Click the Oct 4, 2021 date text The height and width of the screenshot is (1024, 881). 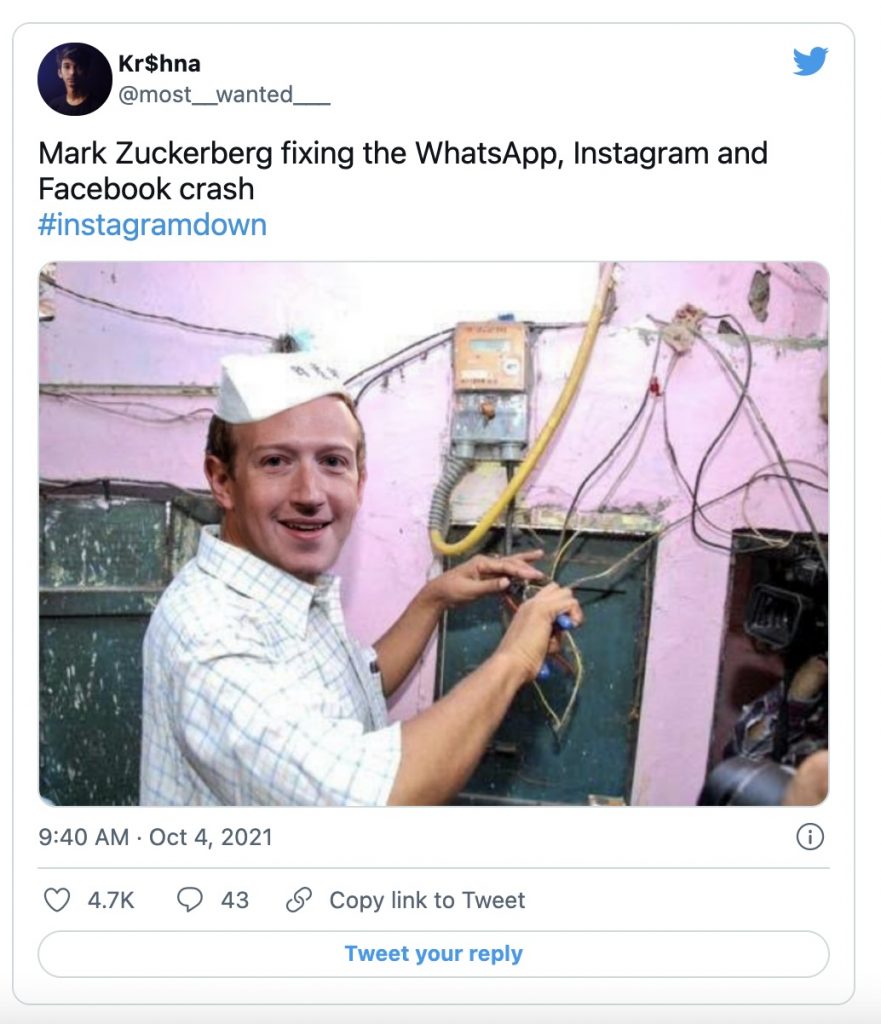click(x=210, y=837)
